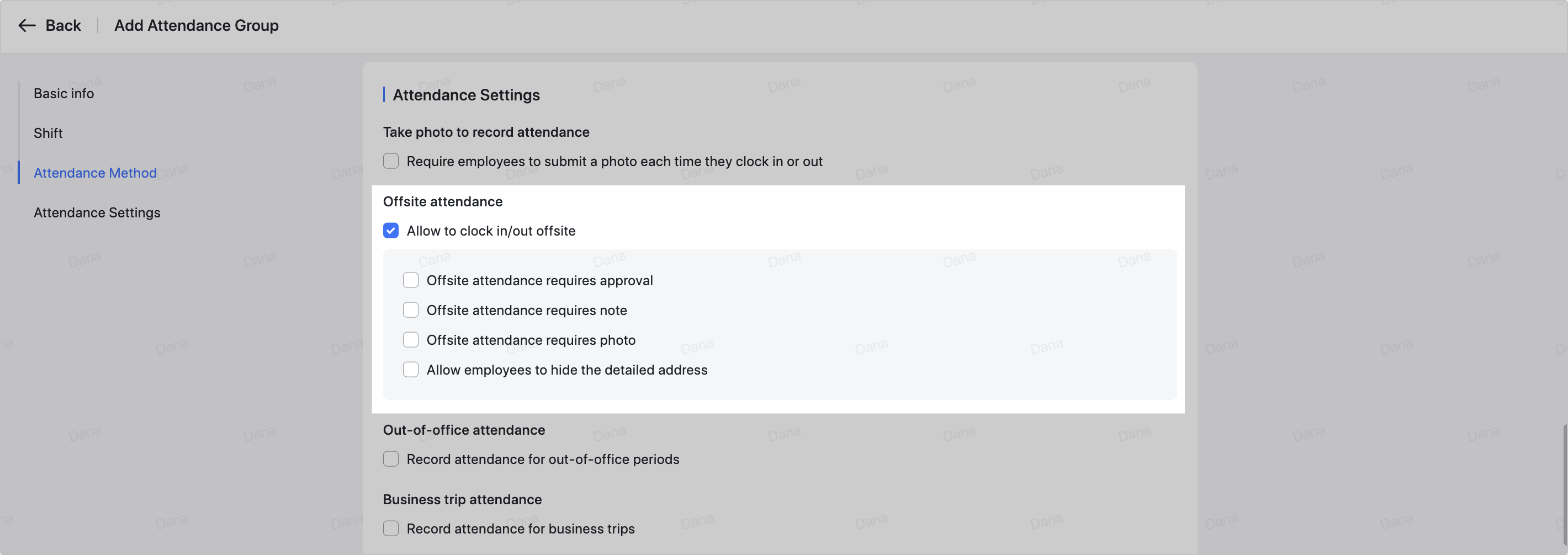
Task: Click the highlighted offsite options panel
Action: 779,324
